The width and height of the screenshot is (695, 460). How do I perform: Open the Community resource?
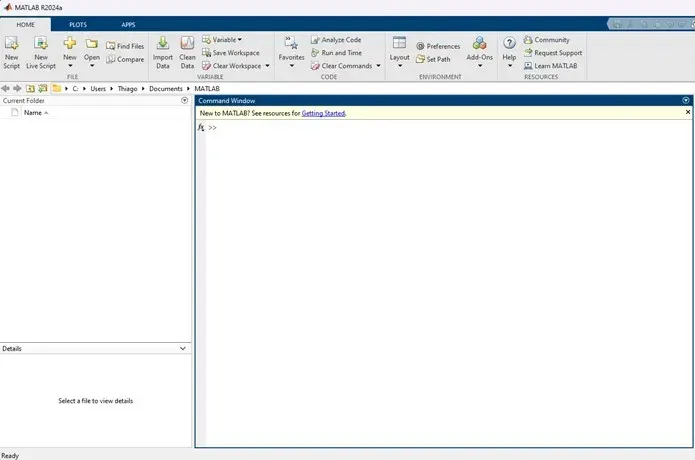tap(547, 39)
